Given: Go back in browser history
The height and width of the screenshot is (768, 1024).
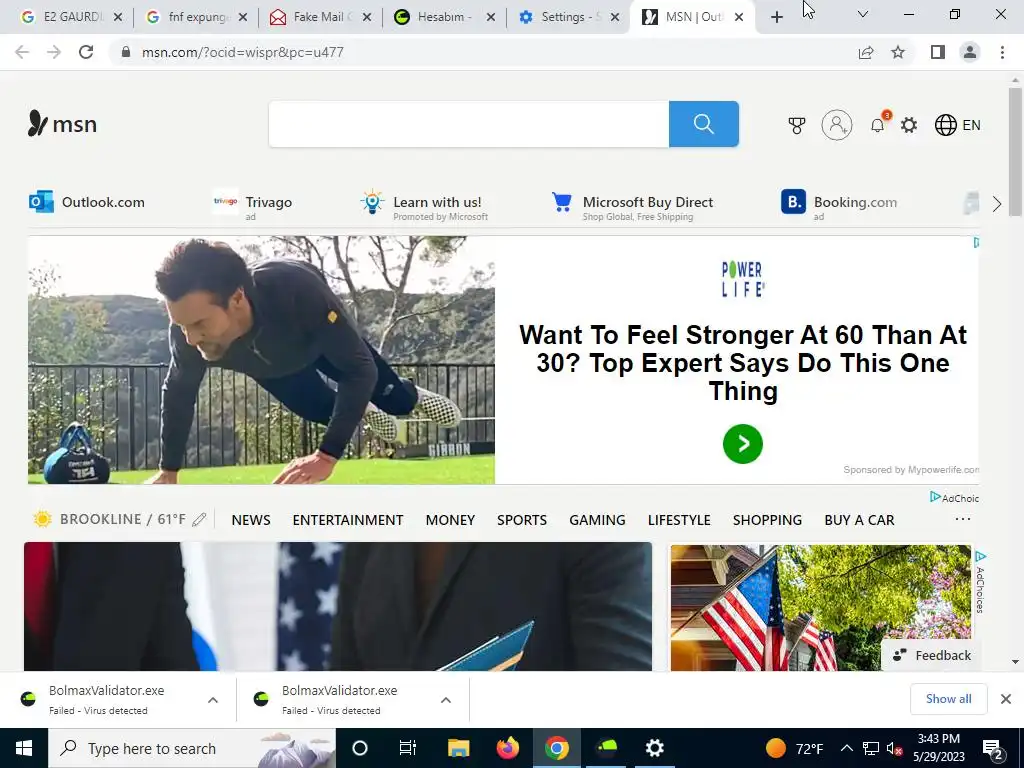Looking at the screenshot, I should pos(22,52).
